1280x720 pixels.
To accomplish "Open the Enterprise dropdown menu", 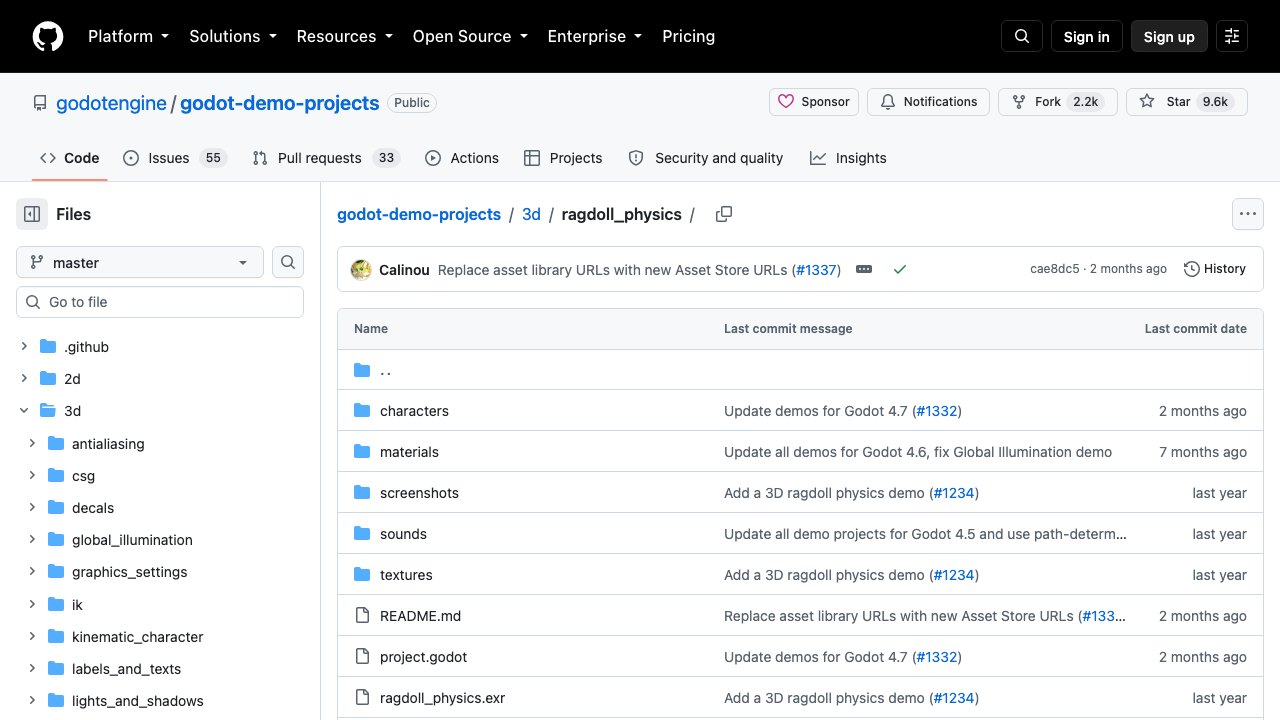I will (596, 36).
